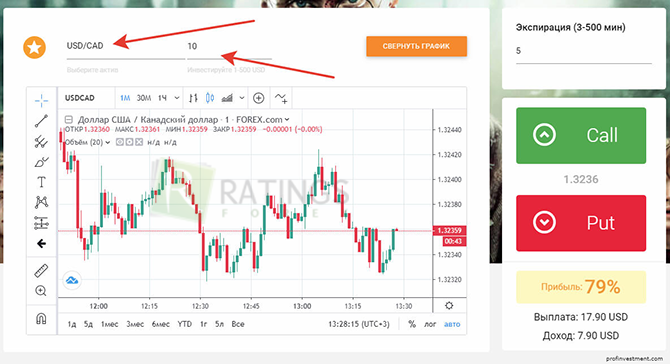Viewport: 670px width, 364px height.
Task: Toggle auto scale авто
Action: click(x=452, y=324)
